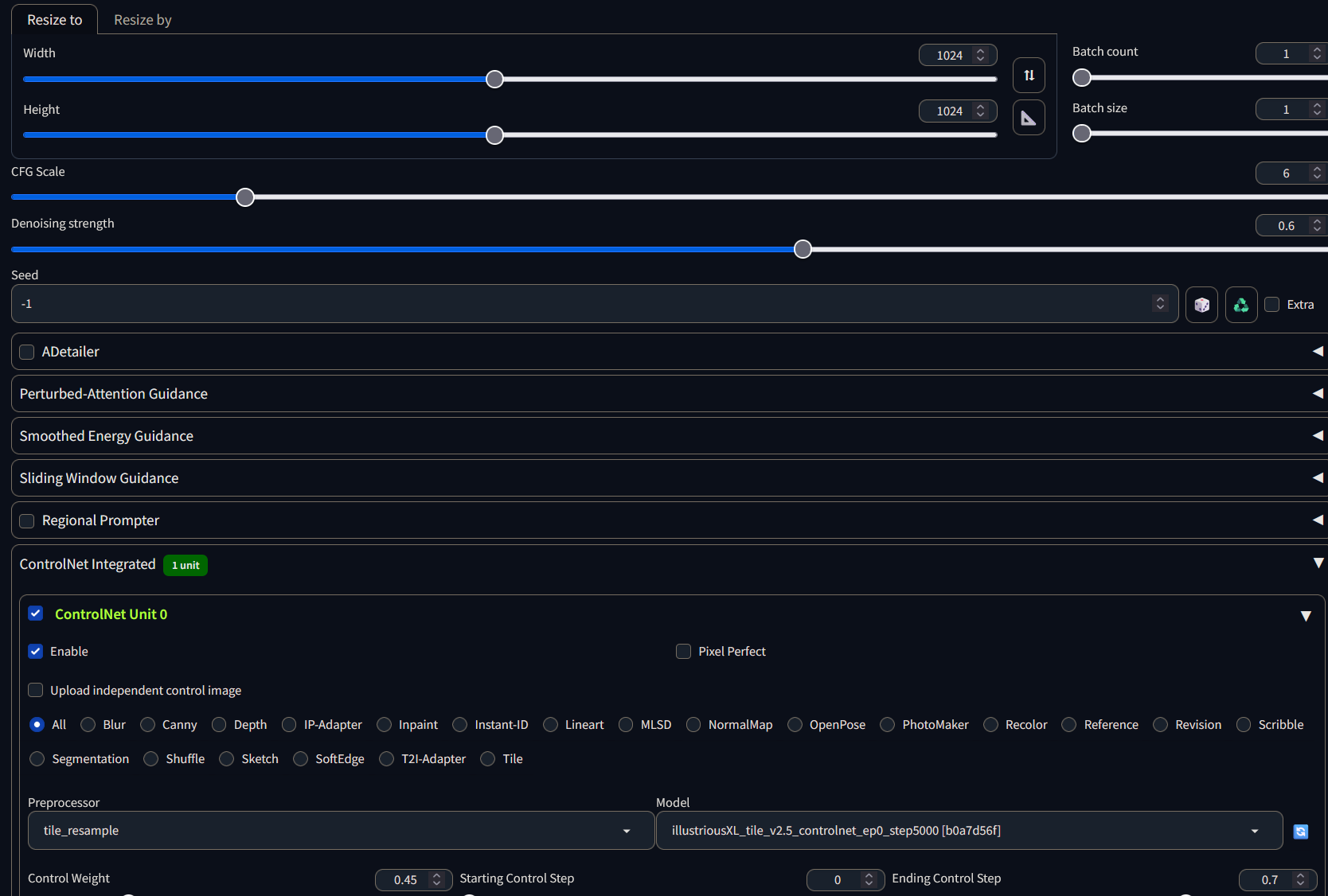This screenshot has height=896, width=1328.
Task: Select the NormalMap control type
Action: (693, 725)
